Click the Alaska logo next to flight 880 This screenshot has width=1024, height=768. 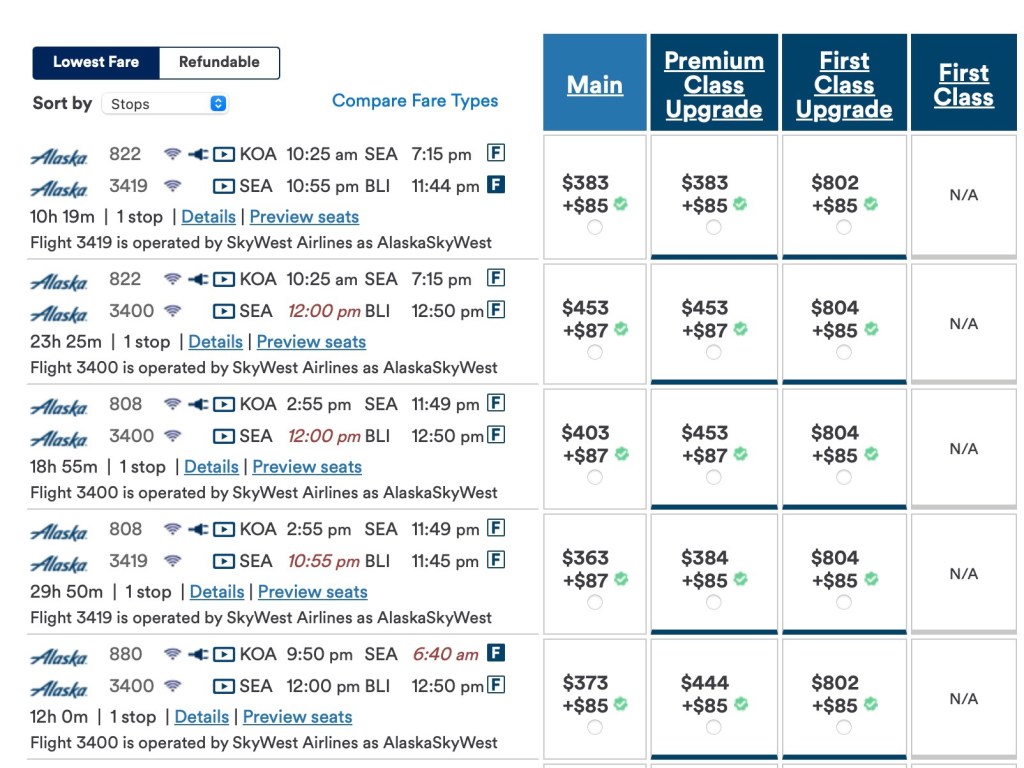coord(59,657)
